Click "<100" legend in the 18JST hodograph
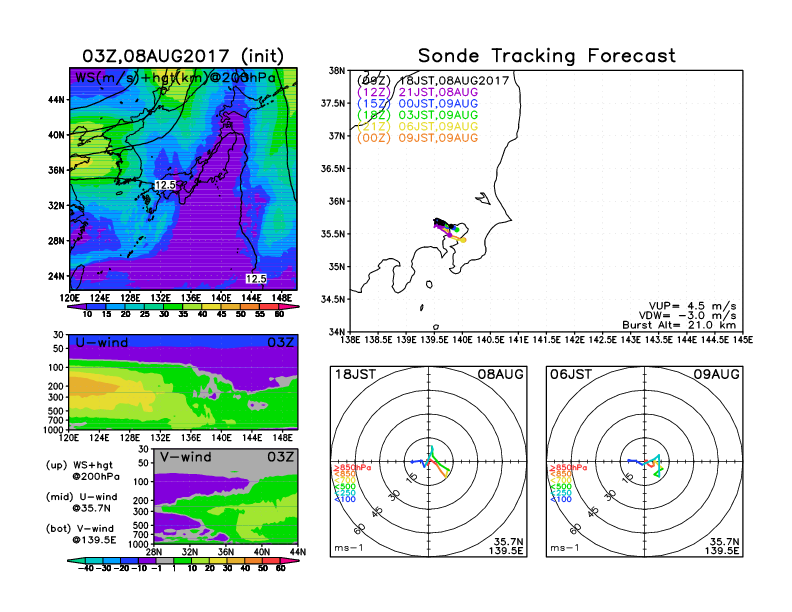The image size is (792, 612). (x=345, y=499)
